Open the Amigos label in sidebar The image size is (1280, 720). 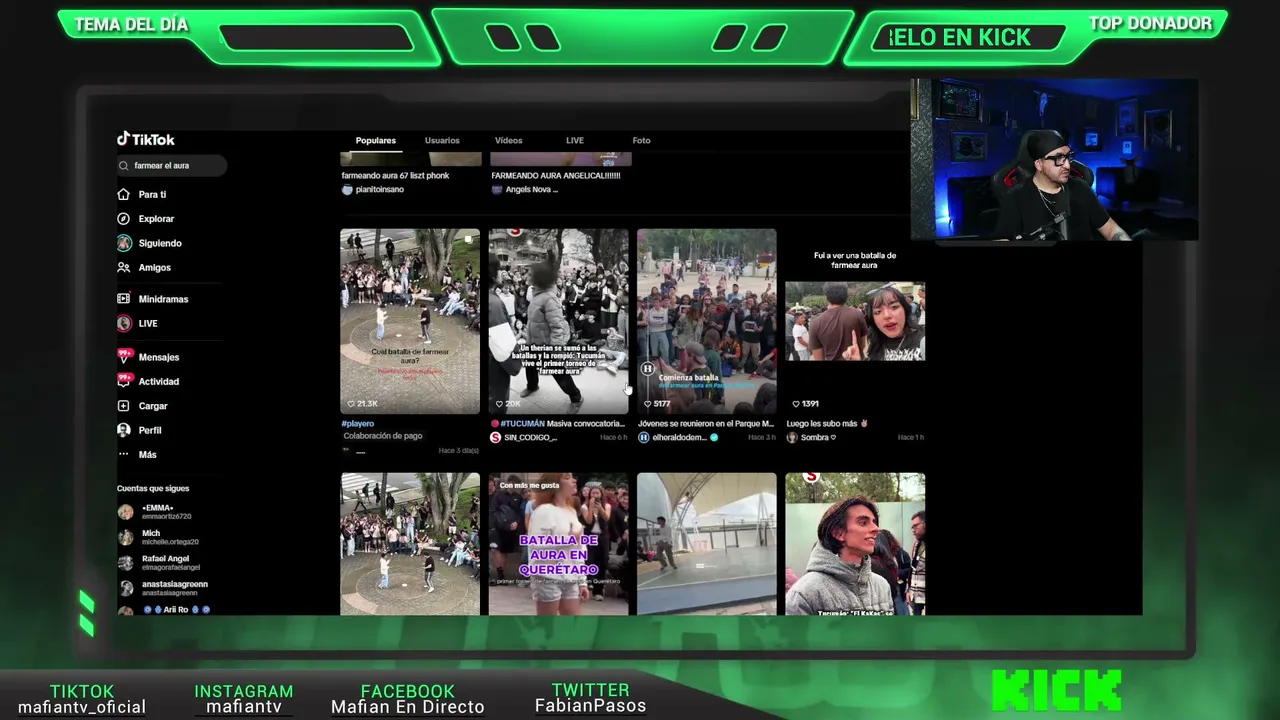click(x=155, y=268)
